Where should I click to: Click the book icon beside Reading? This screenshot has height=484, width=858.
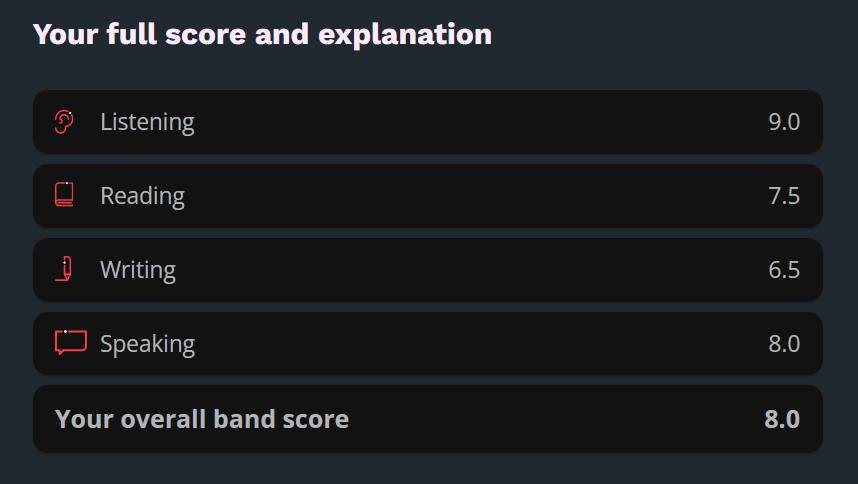coord(65,195)
